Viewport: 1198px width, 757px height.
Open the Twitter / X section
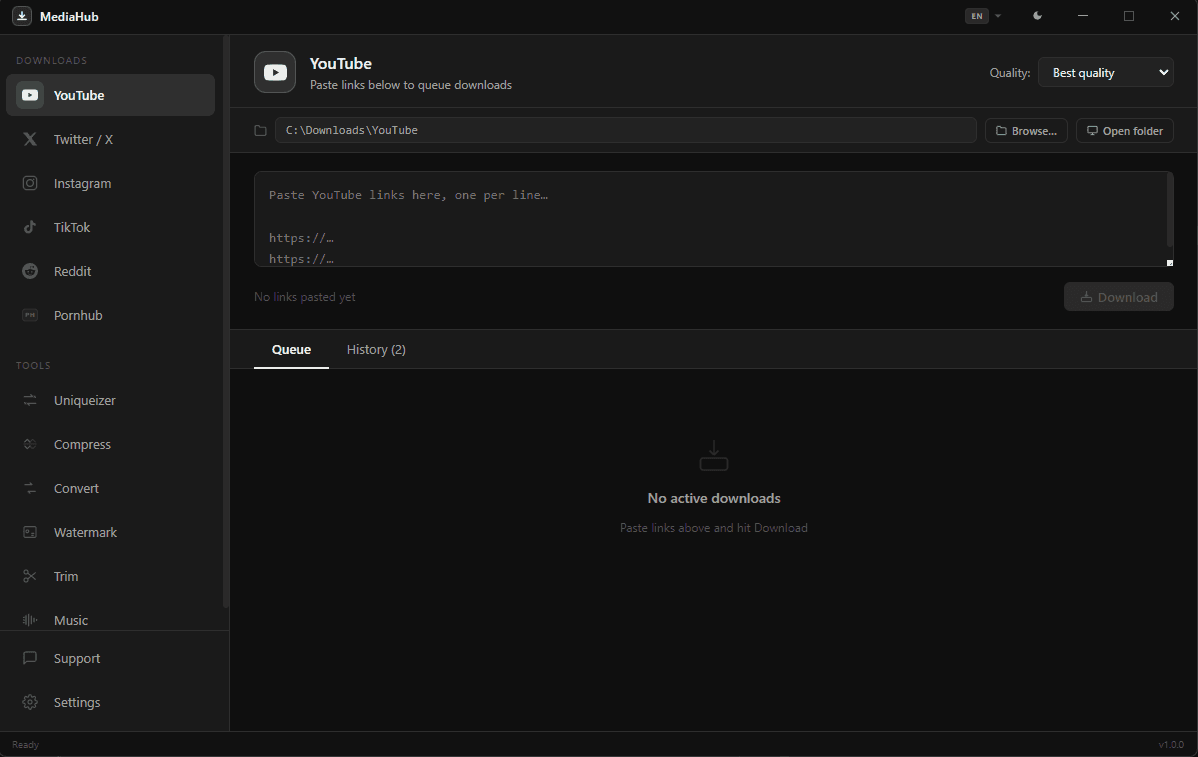(x=111, y=139)
